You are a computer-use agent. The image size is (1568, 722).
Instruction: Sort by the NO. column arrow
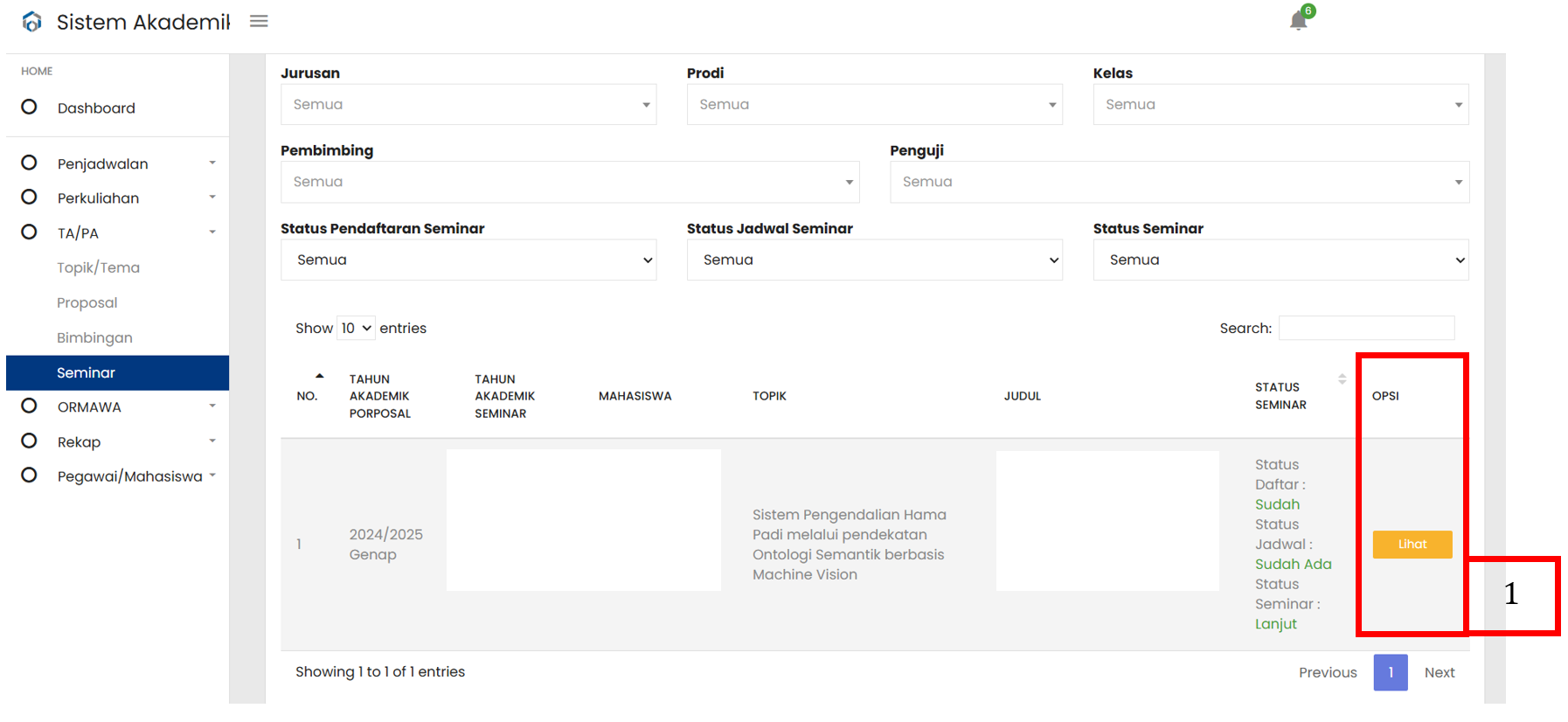pos(320,376)
